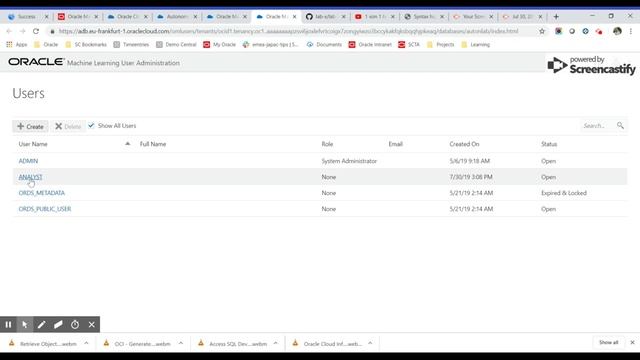Open the Apps bookmarks shortcut
This screenshot has height=360, width=640.
17,44
